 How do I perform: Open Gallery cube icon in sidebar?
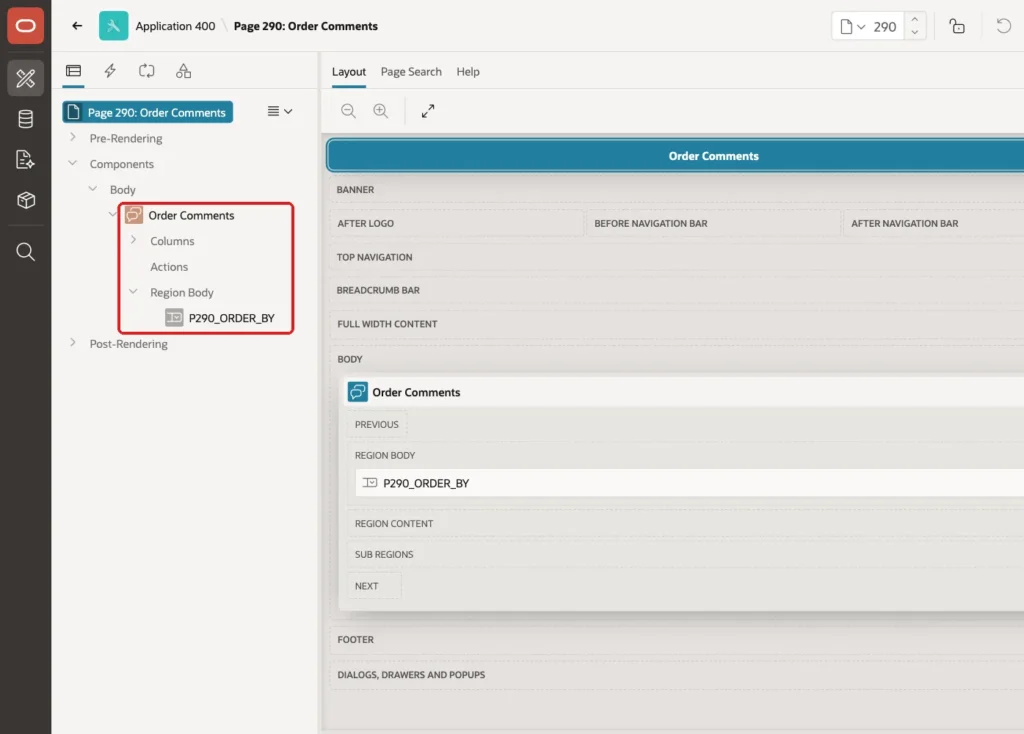tap(25, 200)
